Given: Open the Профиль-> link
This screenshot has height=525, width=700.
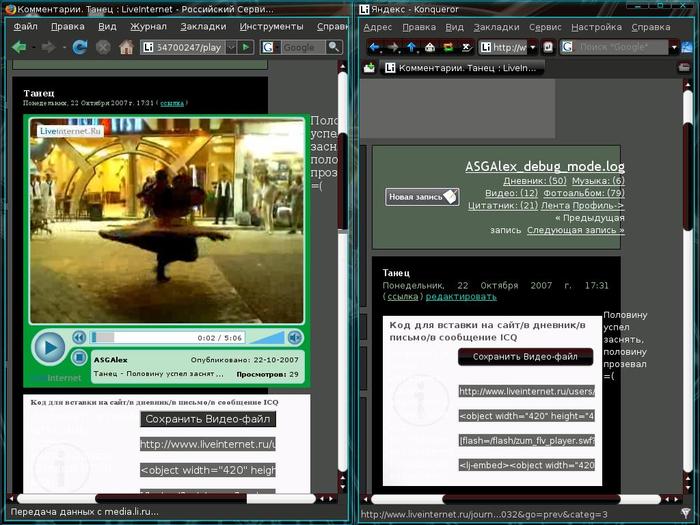Looking at the screenshot, I should (599, 205).
